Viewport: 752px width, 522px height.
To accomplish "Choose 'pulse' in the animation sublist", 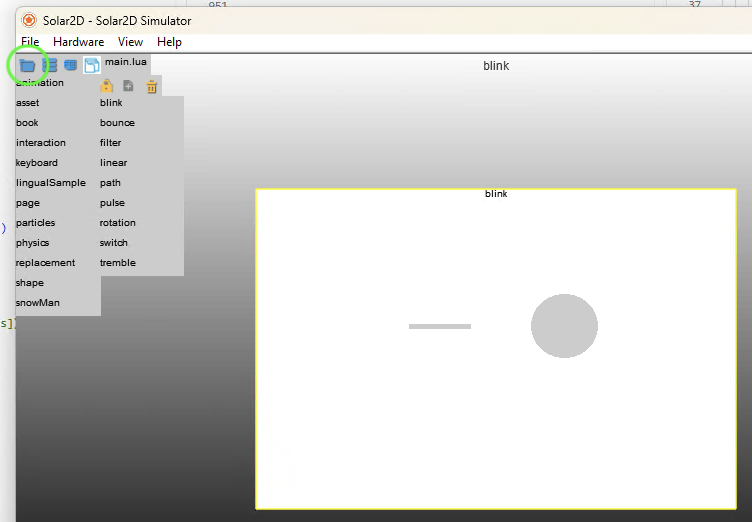I will (112, 203).
